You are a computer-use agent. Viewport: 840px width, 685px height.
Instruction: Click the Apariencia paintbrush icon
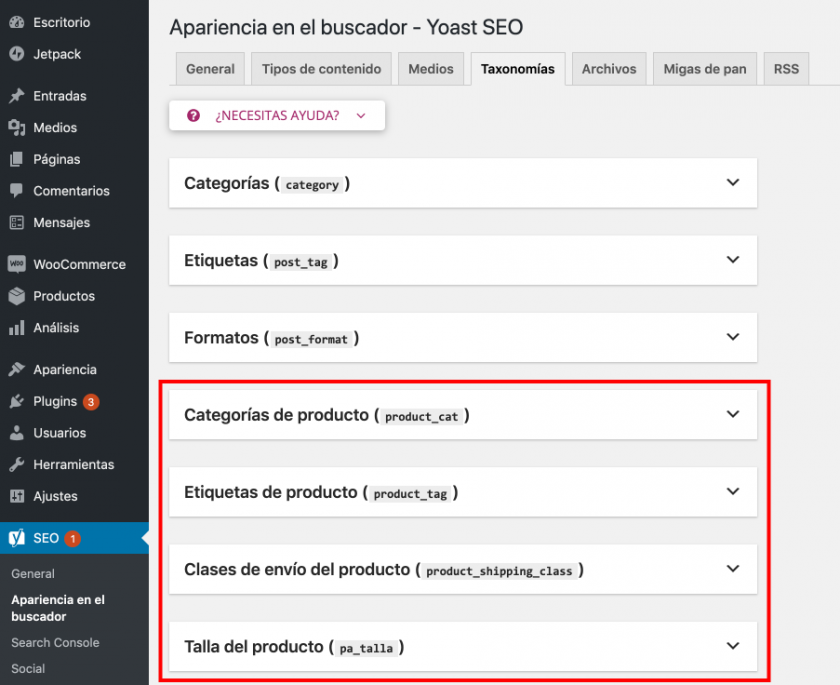coord(17,370)
